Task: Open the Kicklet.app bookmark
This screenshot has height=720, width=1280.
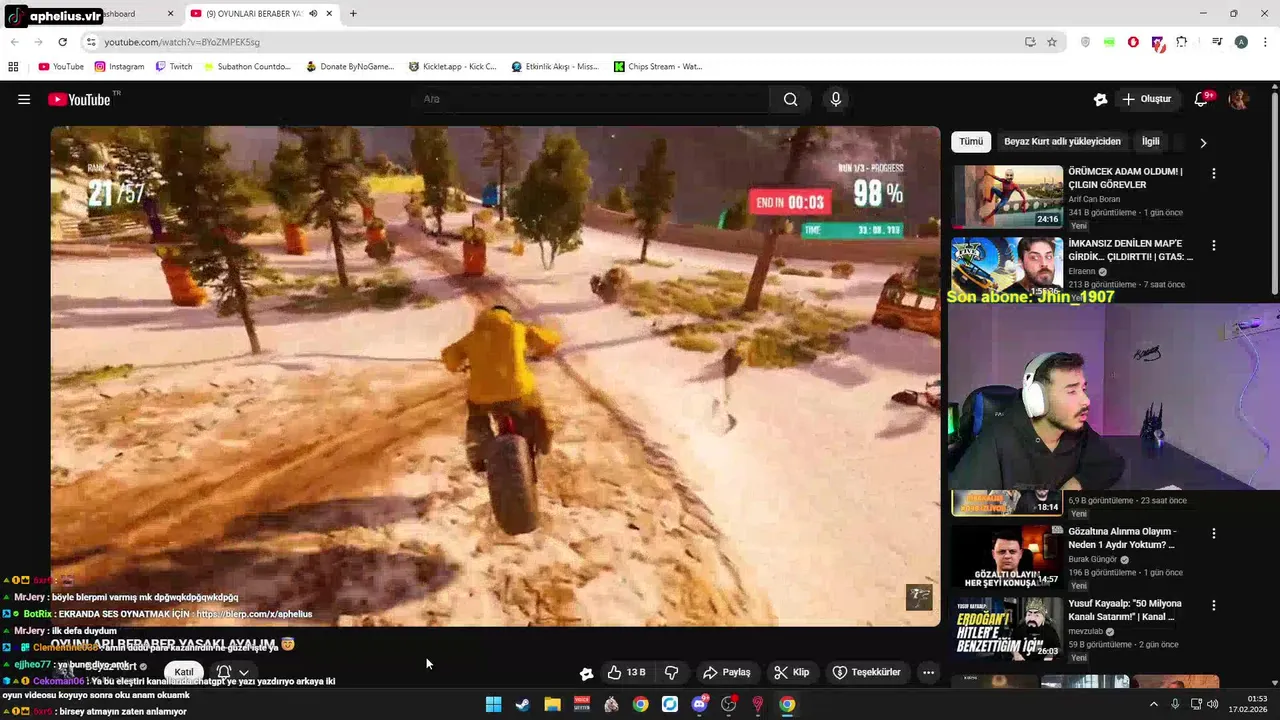Action: tap(453, 67)
